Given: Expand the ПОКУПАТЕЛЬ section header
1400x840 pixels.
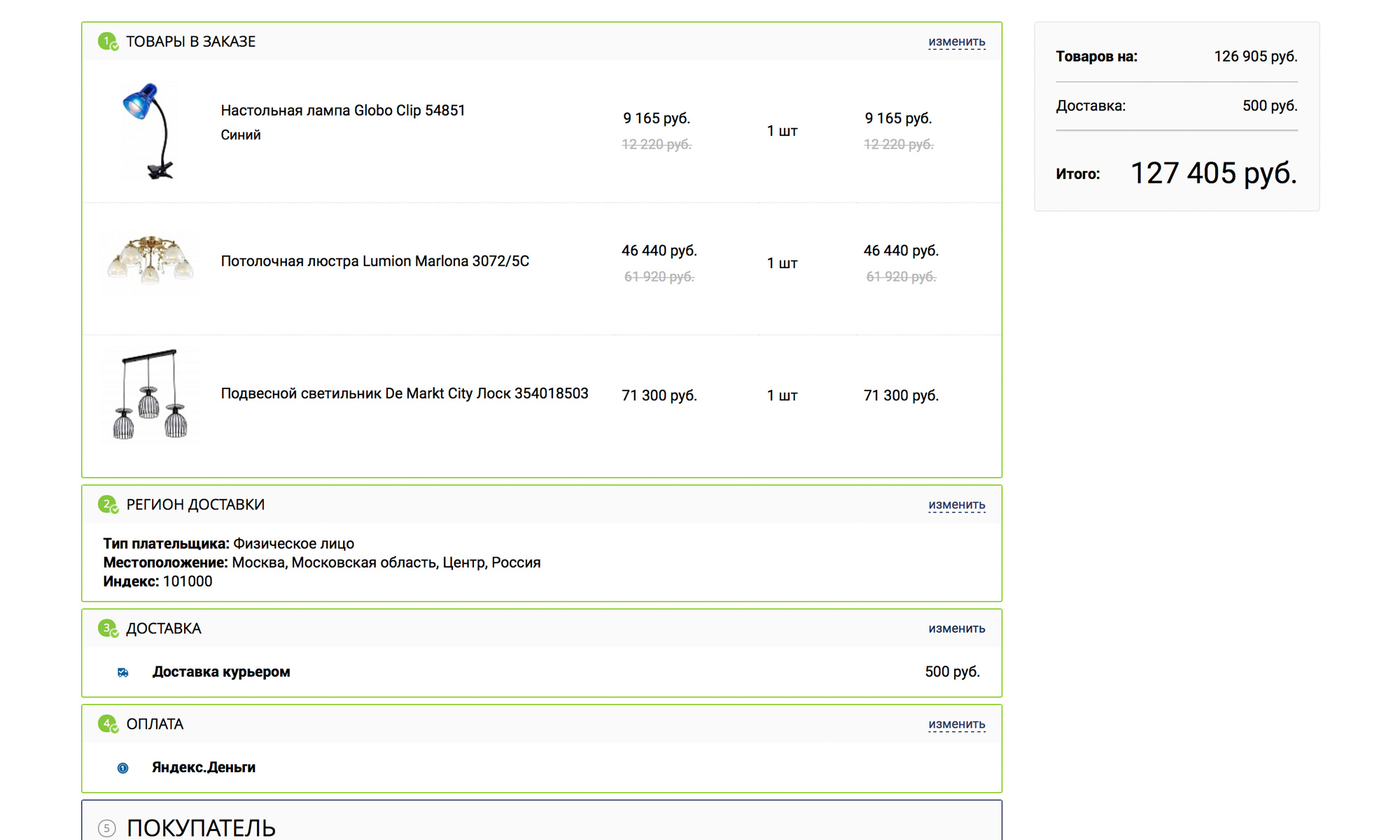Looking at the screenshot, I should click(201, 828).
